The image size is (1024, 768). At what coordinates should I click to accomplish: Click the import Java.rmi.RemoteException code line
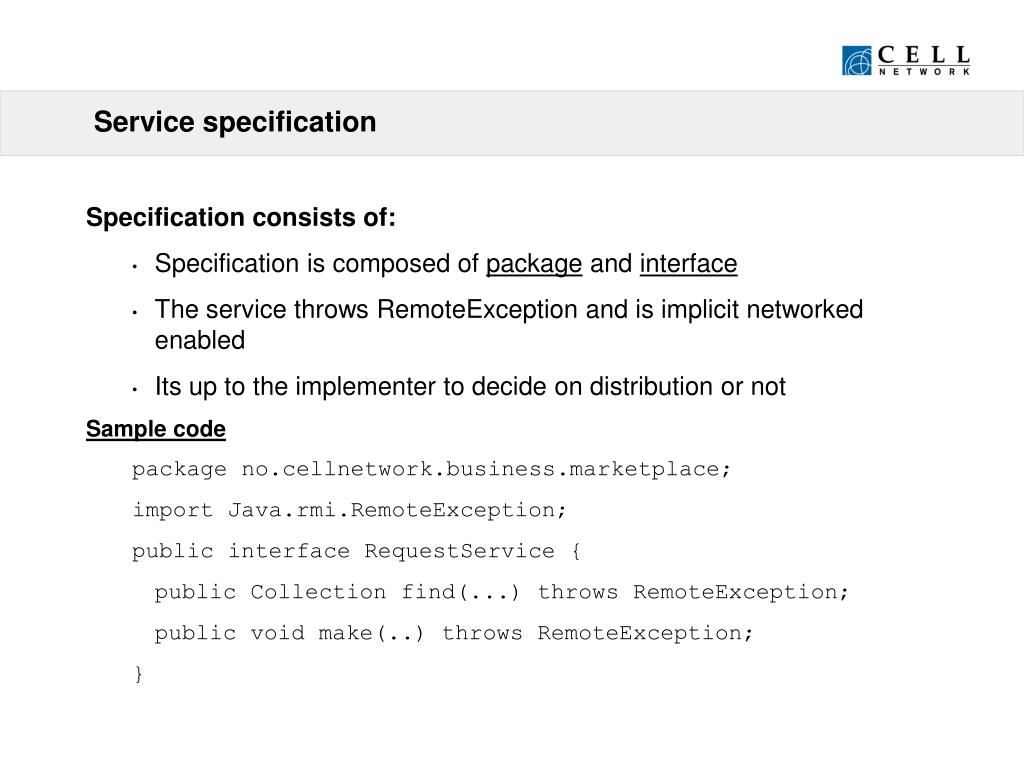[x=349, y=510]
